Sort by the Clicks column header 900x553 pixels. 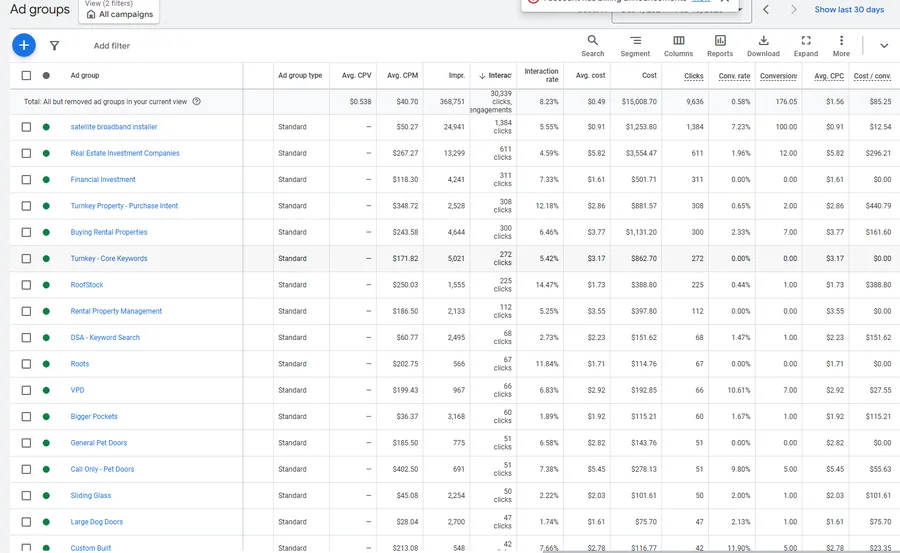click(693, 76)
